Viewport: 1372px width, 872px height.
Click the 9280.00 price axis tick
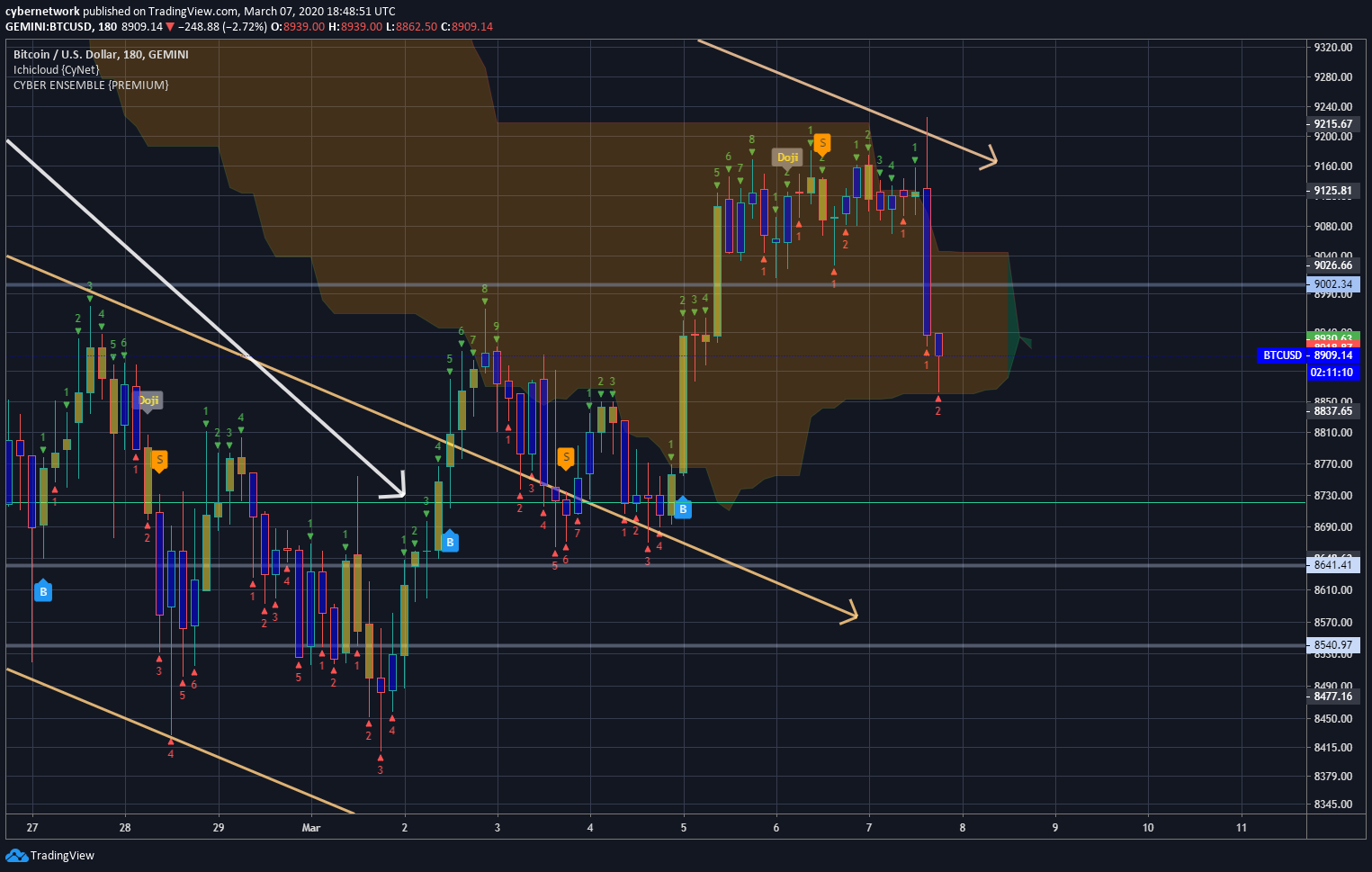1332,77
